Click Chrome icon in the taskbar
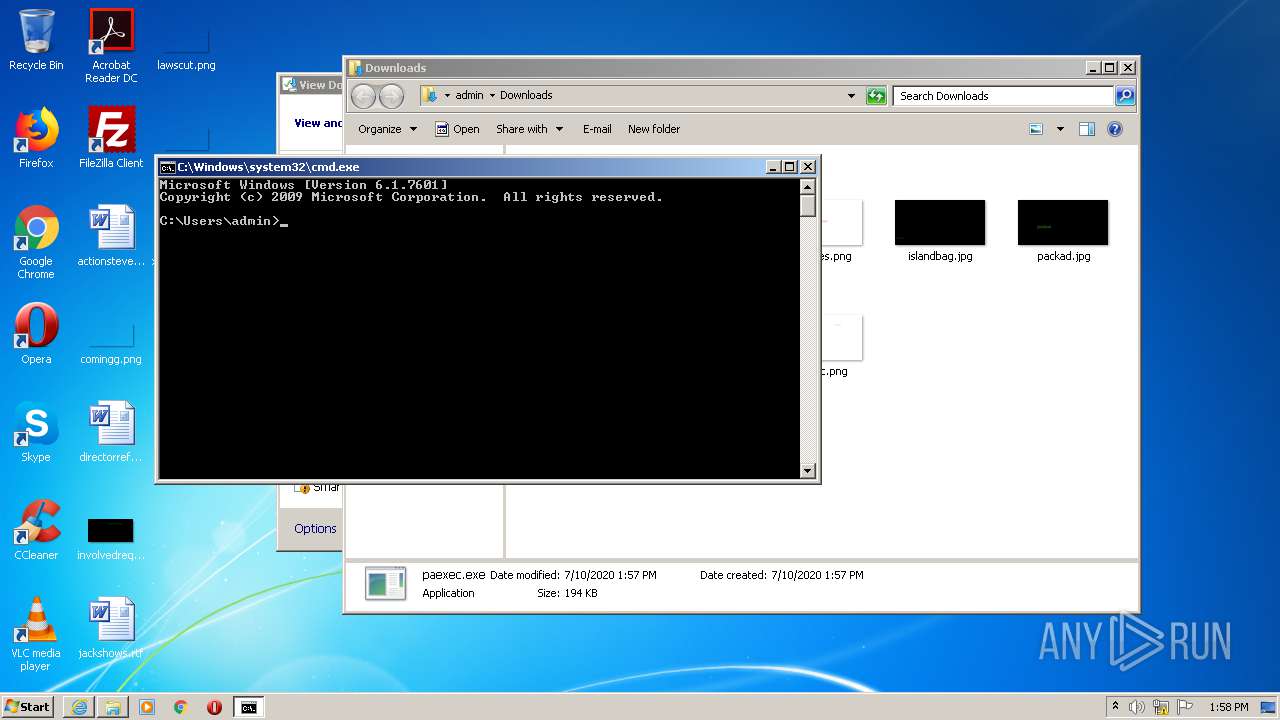The image size is (1280, 720). pyautogui.click(x=181, y=707)
